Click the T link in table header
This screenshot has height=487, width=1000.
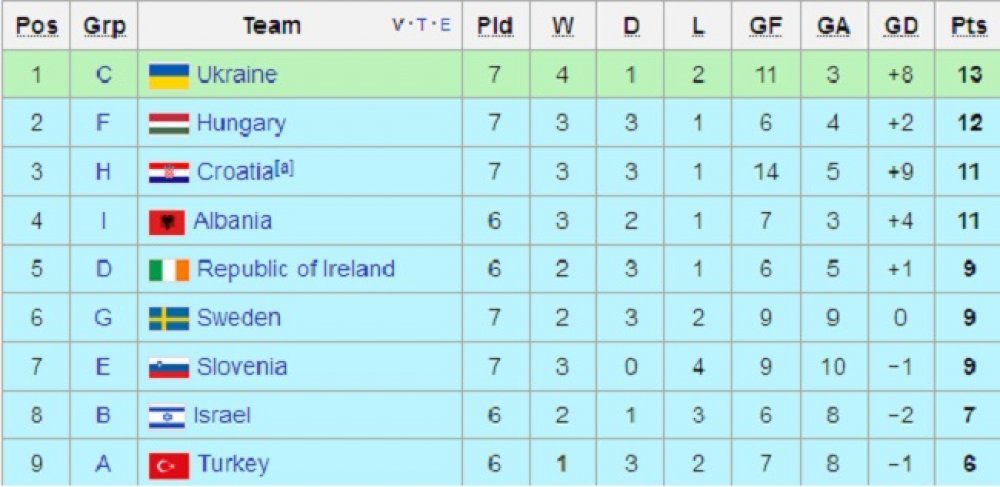[421, 25]
